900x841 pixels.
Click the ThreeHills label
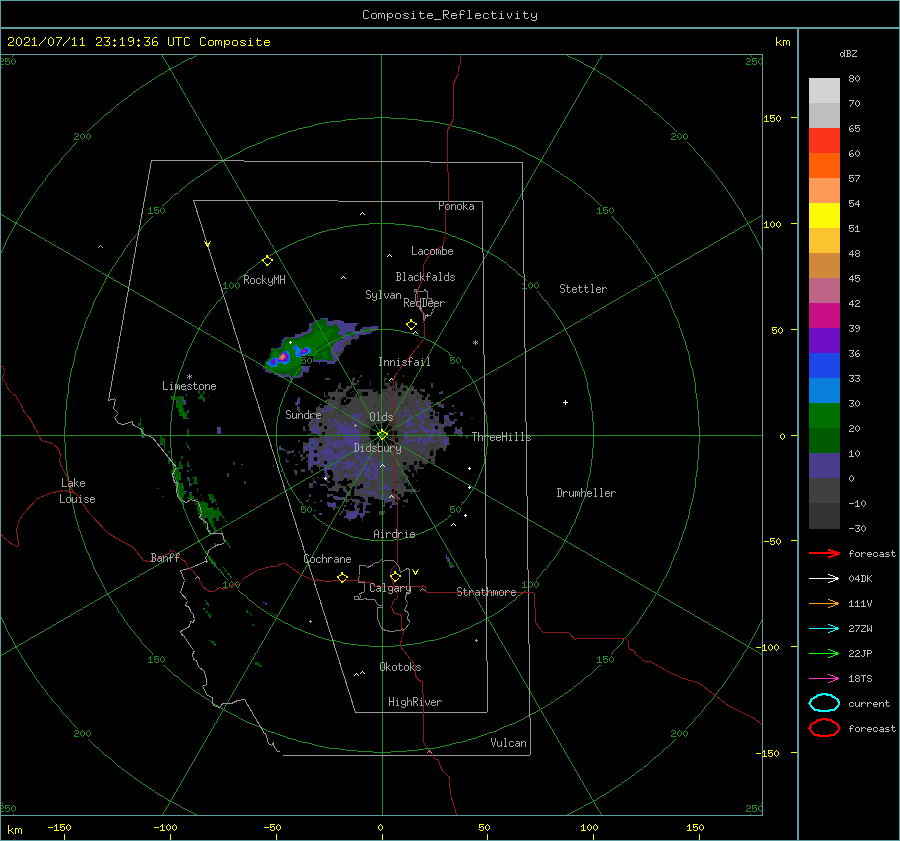coord(501,437)
